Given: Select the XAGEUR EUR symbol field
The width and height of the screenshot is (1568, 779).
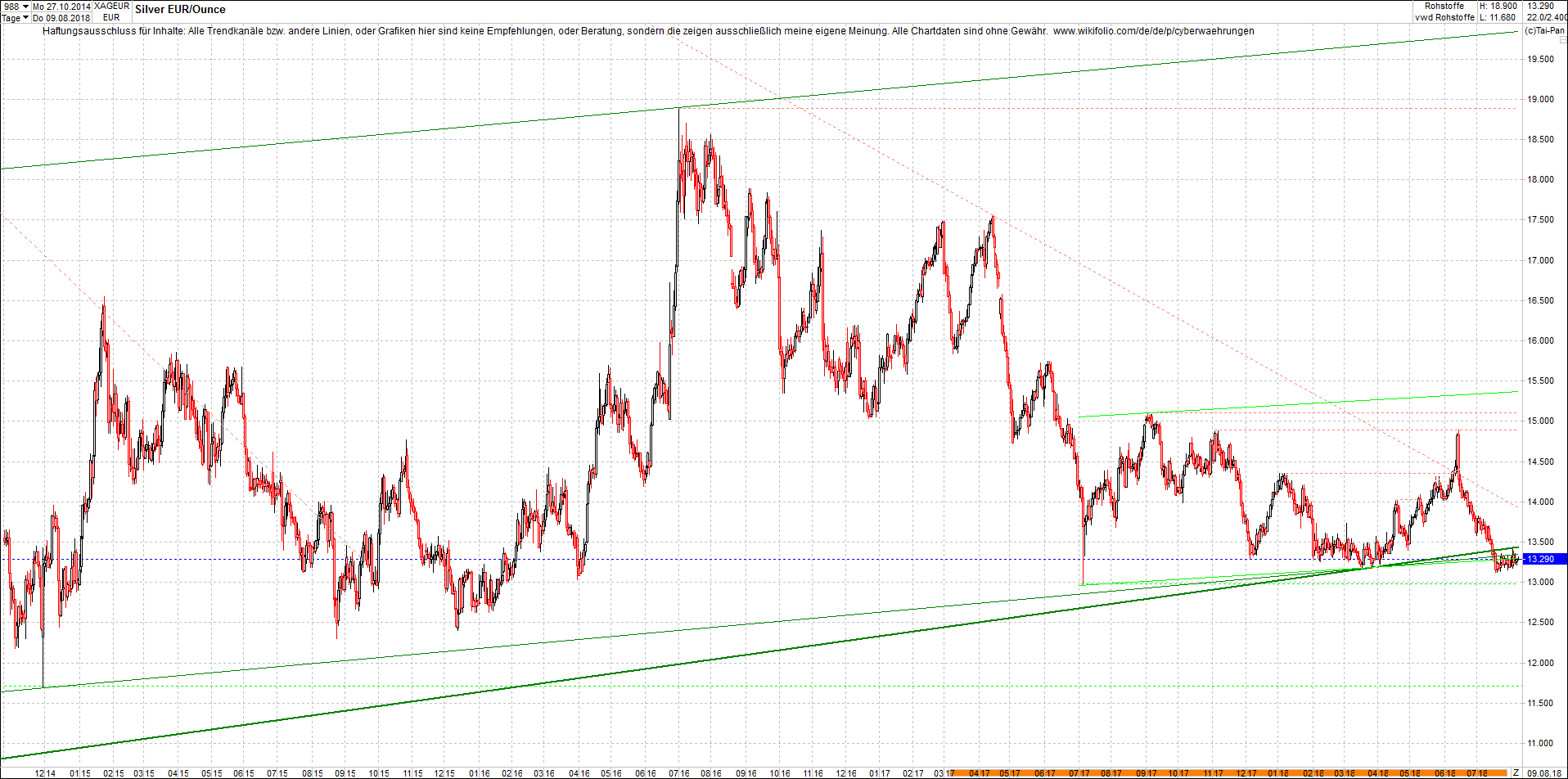Looking at the screenshot, I should 112,11.
